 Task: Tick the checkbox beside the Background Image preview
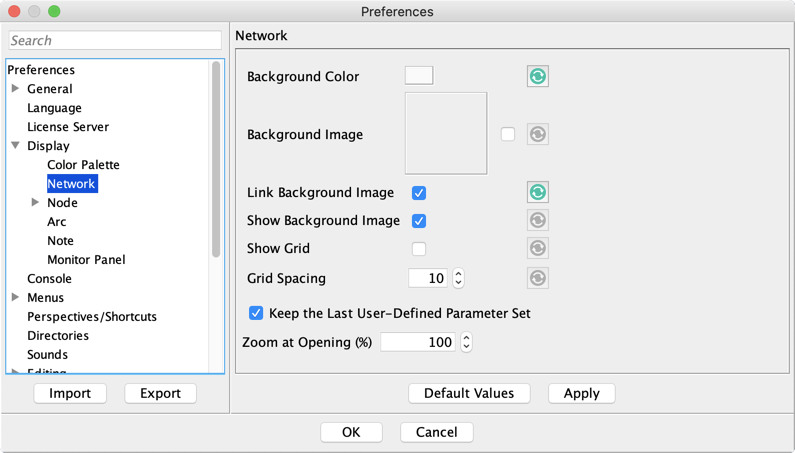click(x=508, y=134)
